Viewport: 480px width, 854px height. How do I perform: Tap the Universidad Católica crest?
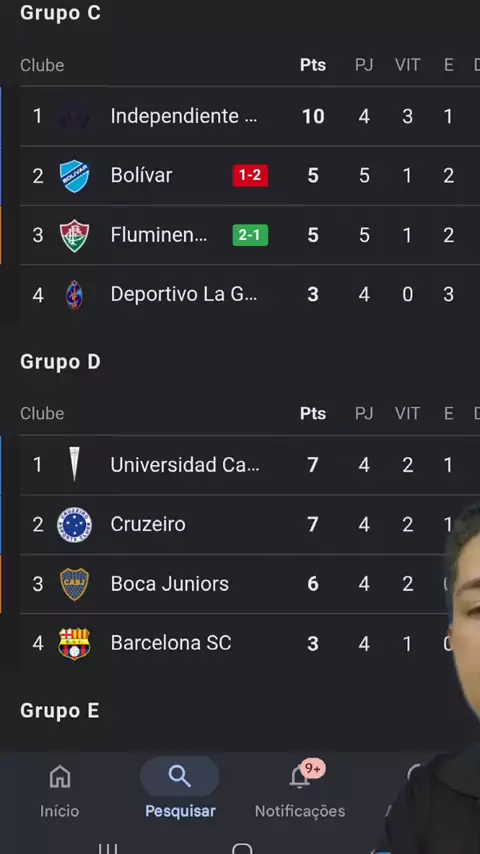click(74, 465)
